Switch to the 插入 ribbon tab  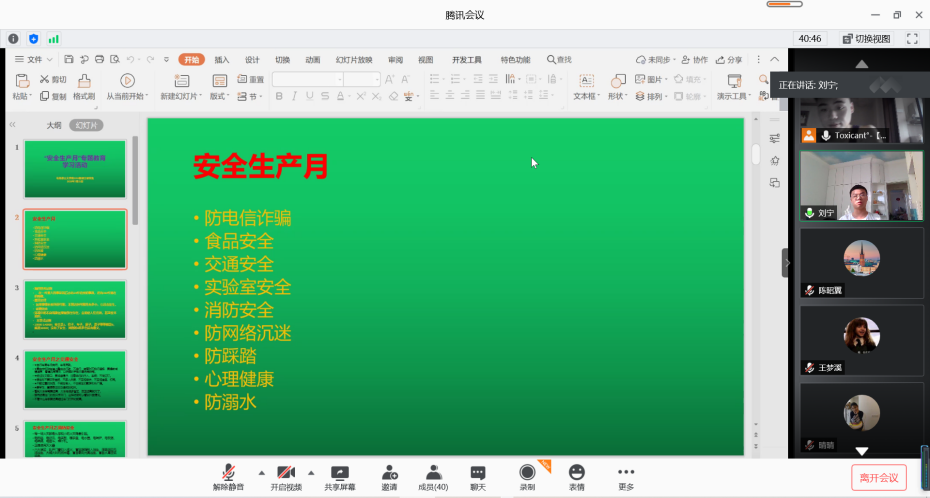(222, 60)
